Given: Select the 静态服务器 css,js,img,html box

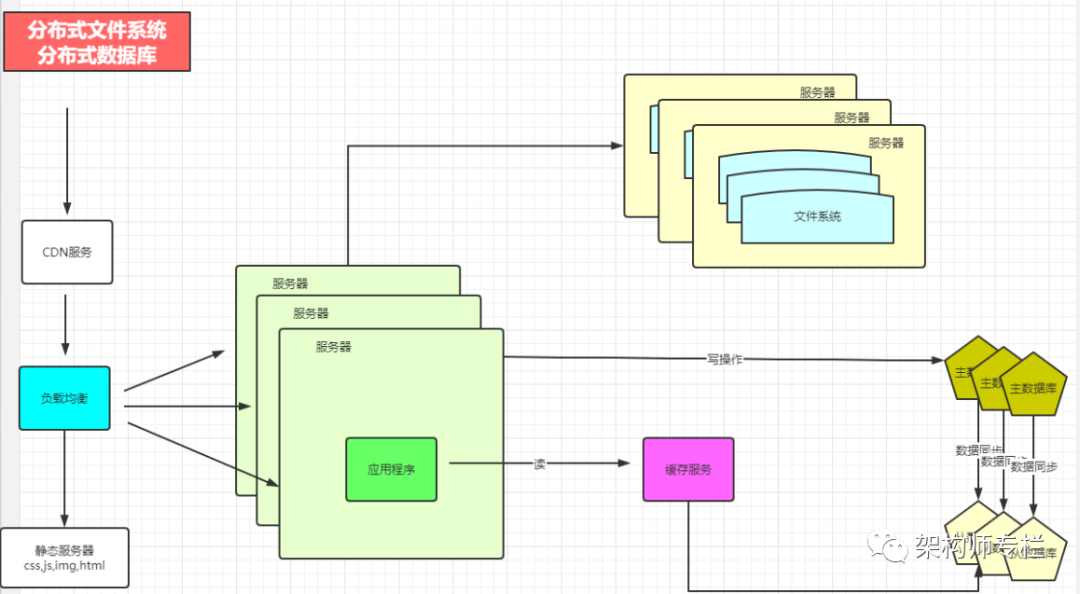Looking at the screenshot, I should coord(65,558).
